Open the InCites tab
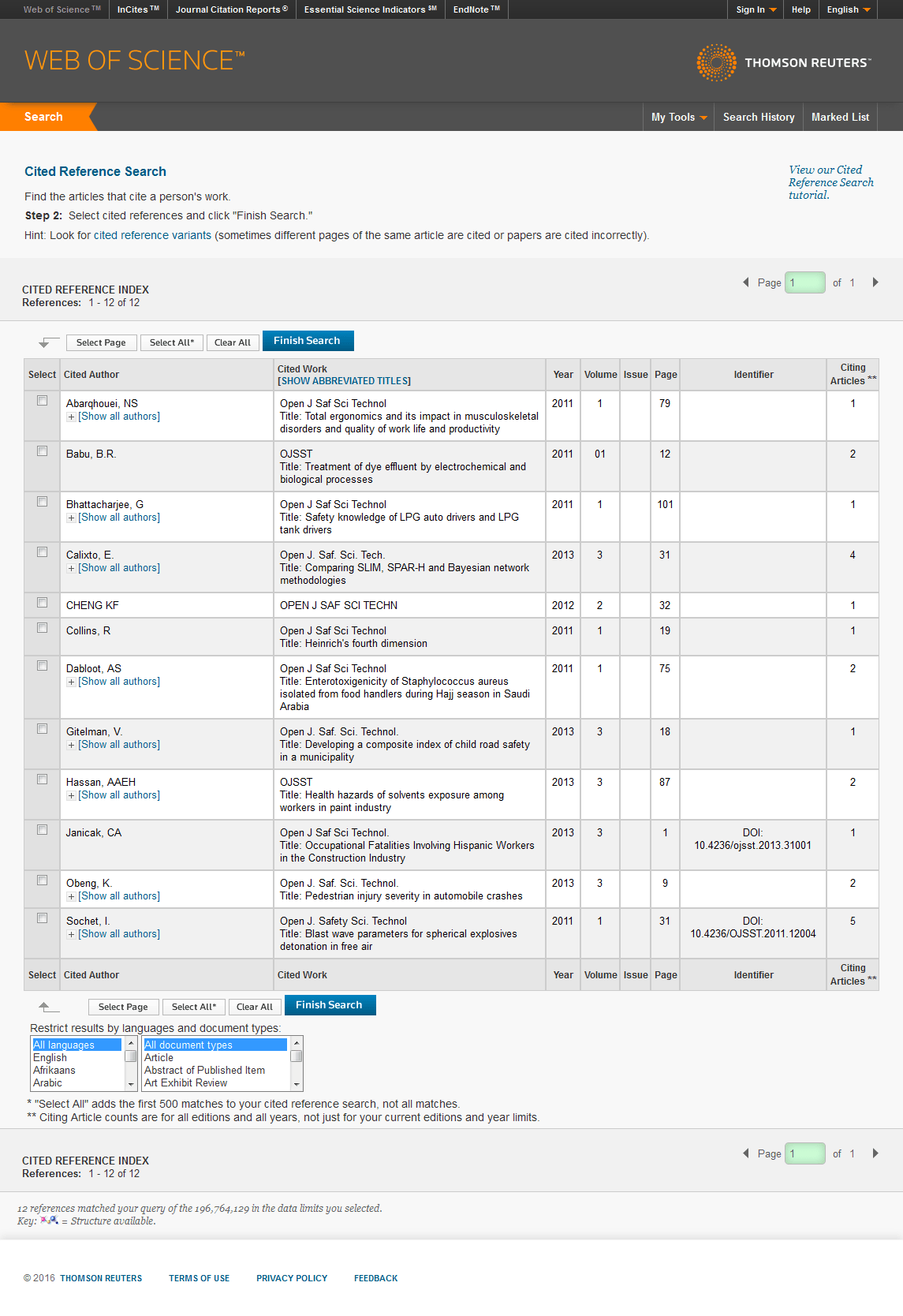 (x=138, y=9)
